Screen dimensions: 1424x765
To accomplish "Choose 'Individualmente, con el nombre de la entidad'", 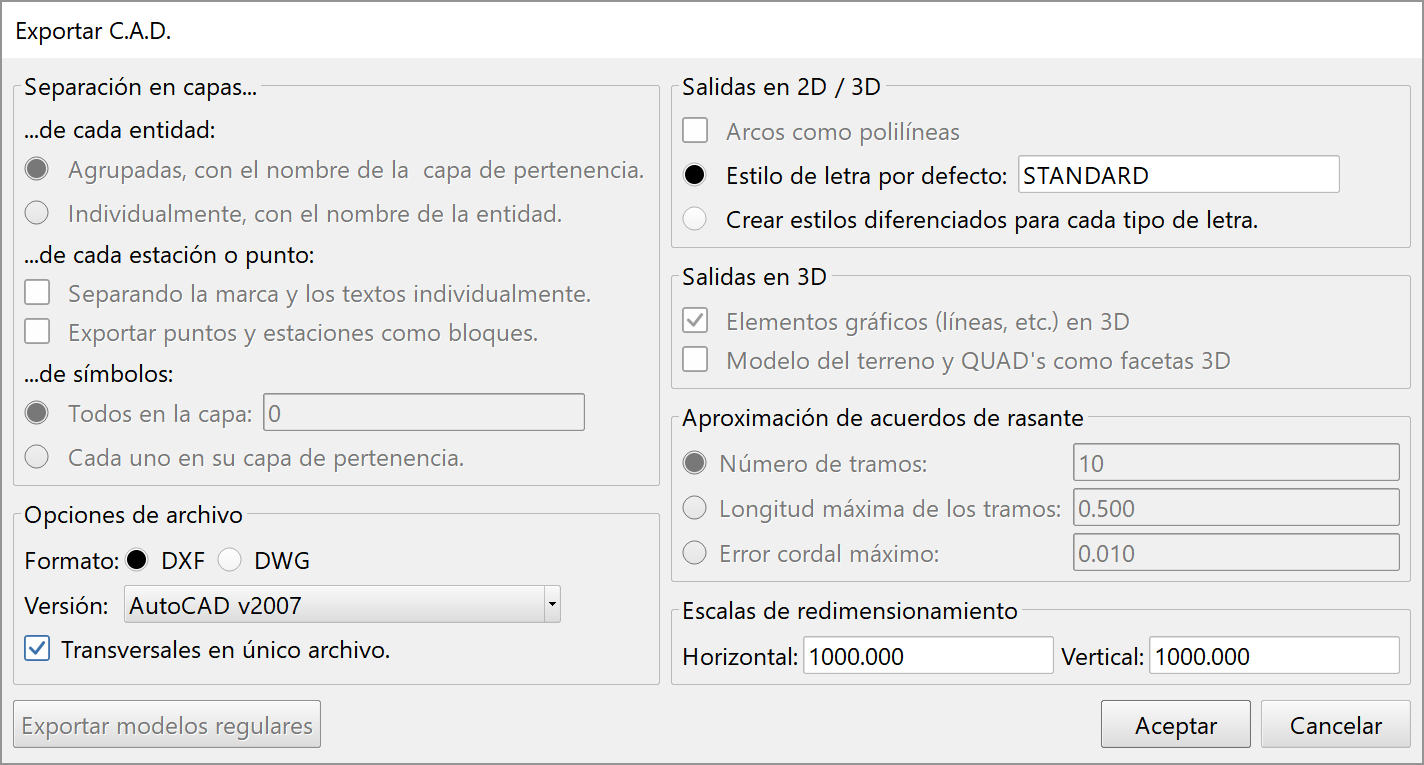I will 38,212.
